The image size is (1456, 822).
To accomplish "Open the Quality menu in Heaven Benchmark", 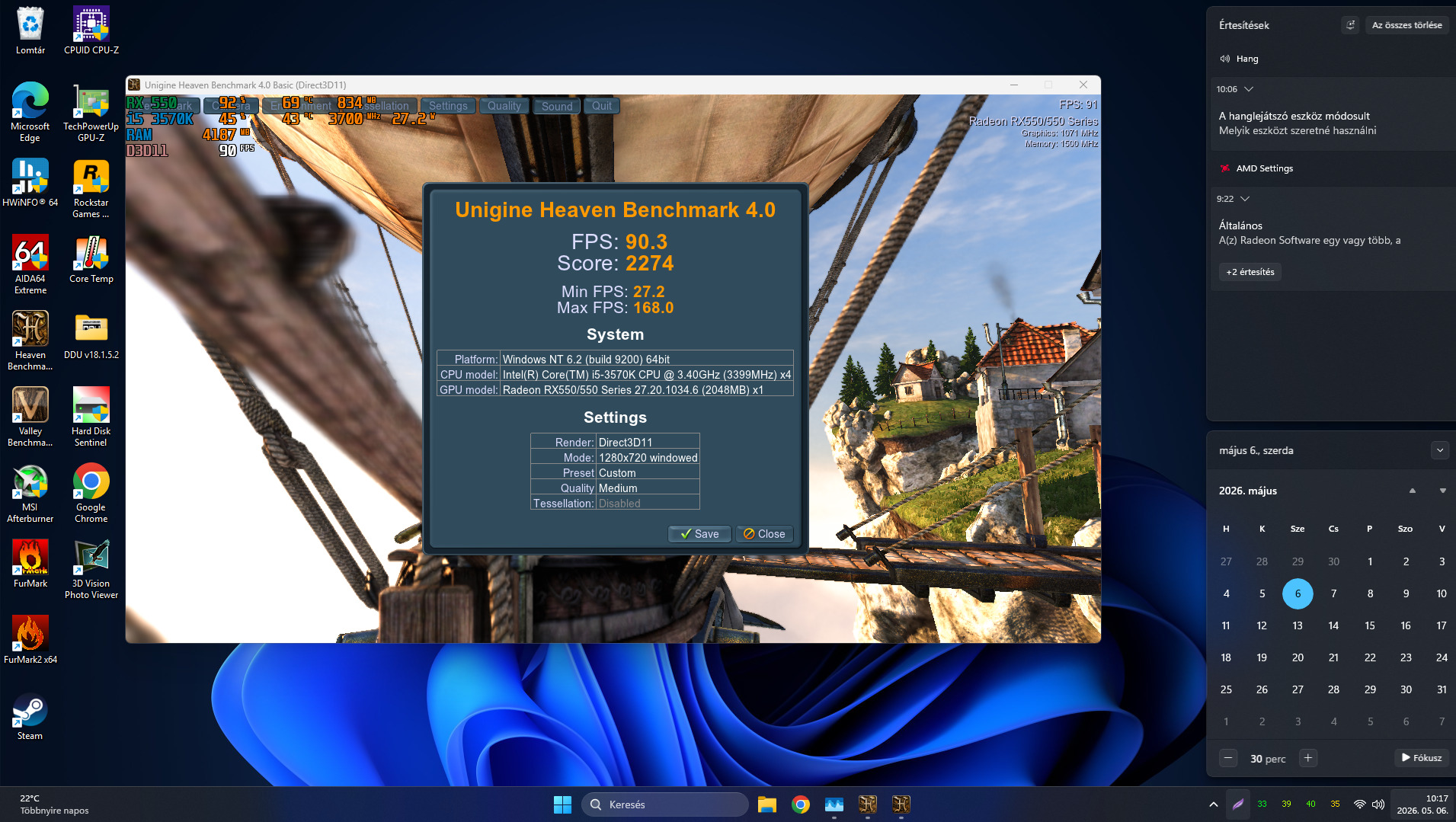I will (504, 106).
